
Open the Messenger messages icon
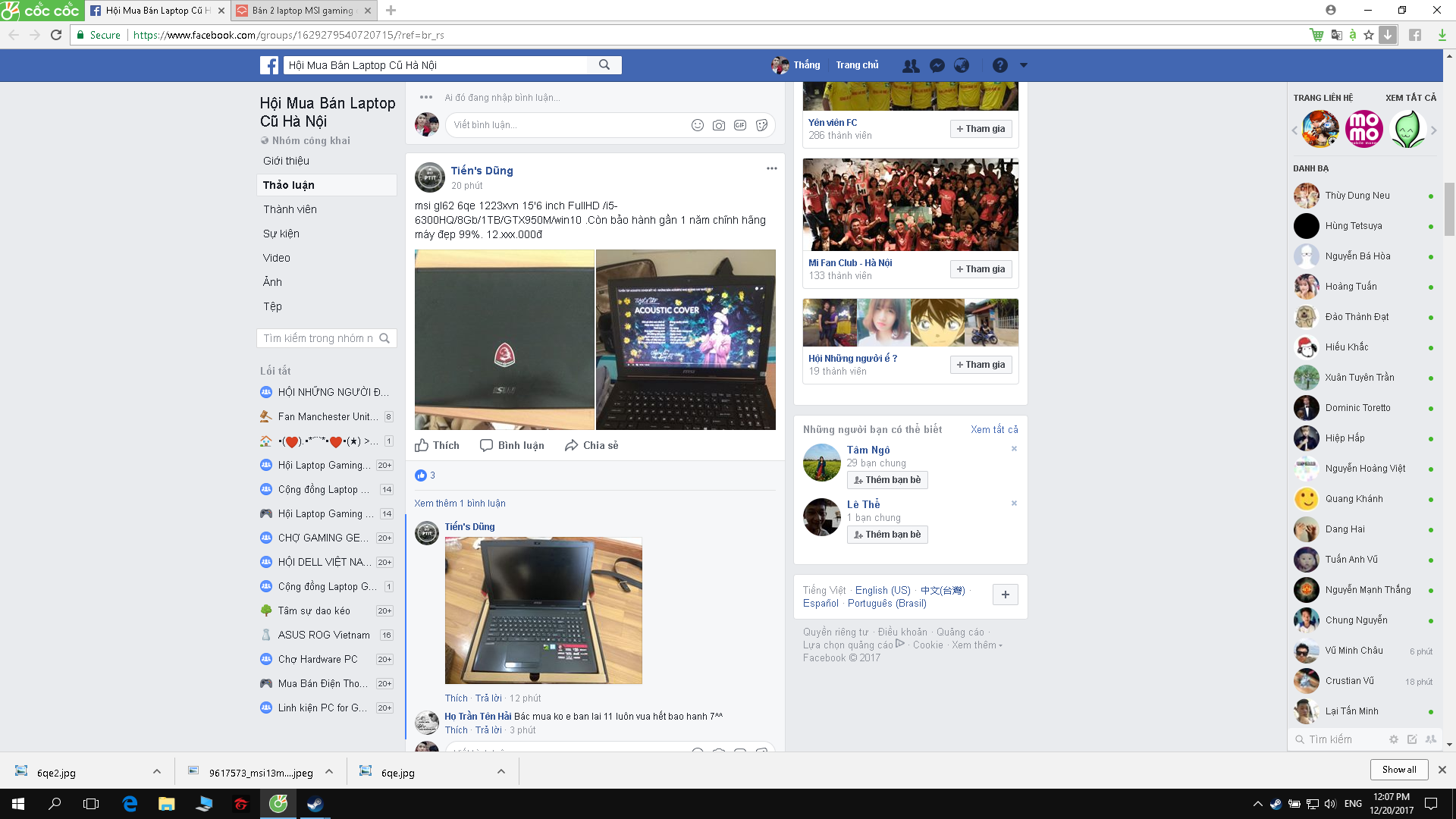coord(937,65)
